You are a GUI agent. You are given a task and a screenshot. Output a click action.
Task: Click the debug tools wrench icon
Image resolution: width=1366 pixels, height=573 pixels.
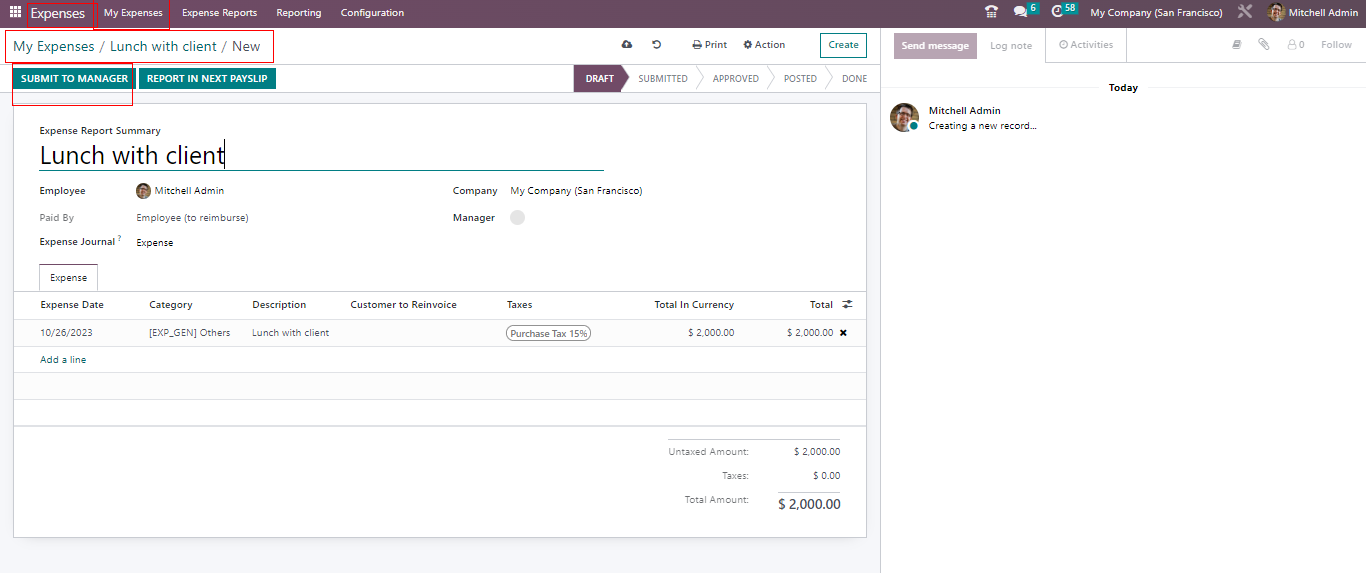[1244, 13]
